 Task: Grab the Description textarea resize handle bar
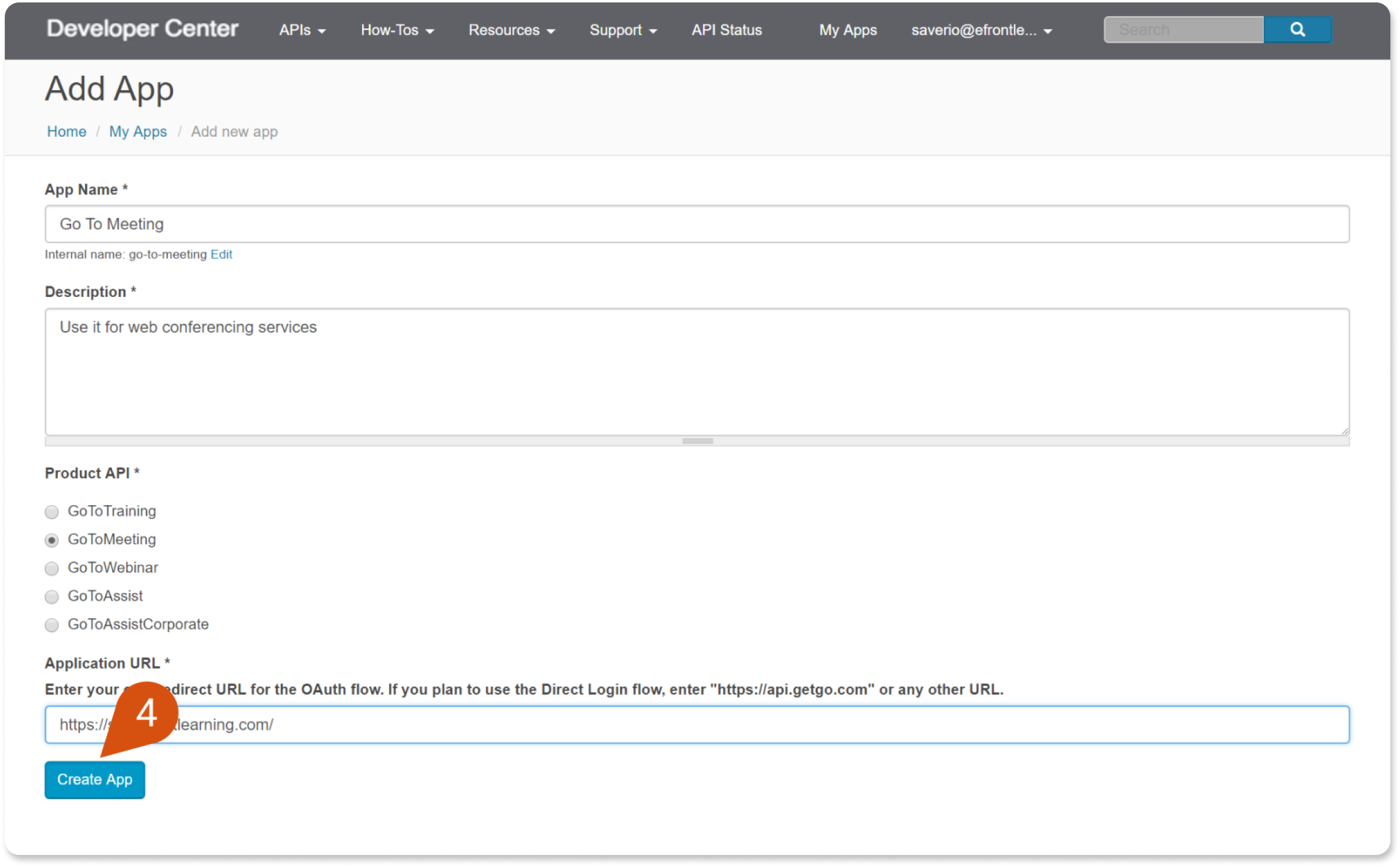[697, 441]
